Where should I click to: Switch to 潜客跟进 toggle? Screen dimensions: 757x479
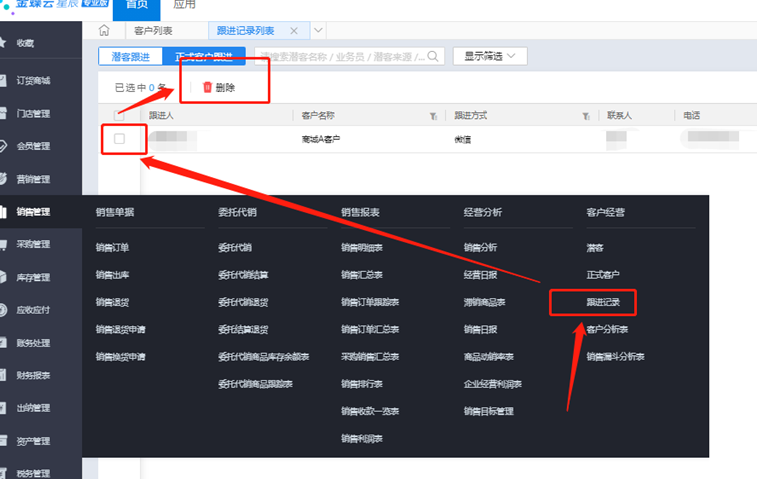132,56
